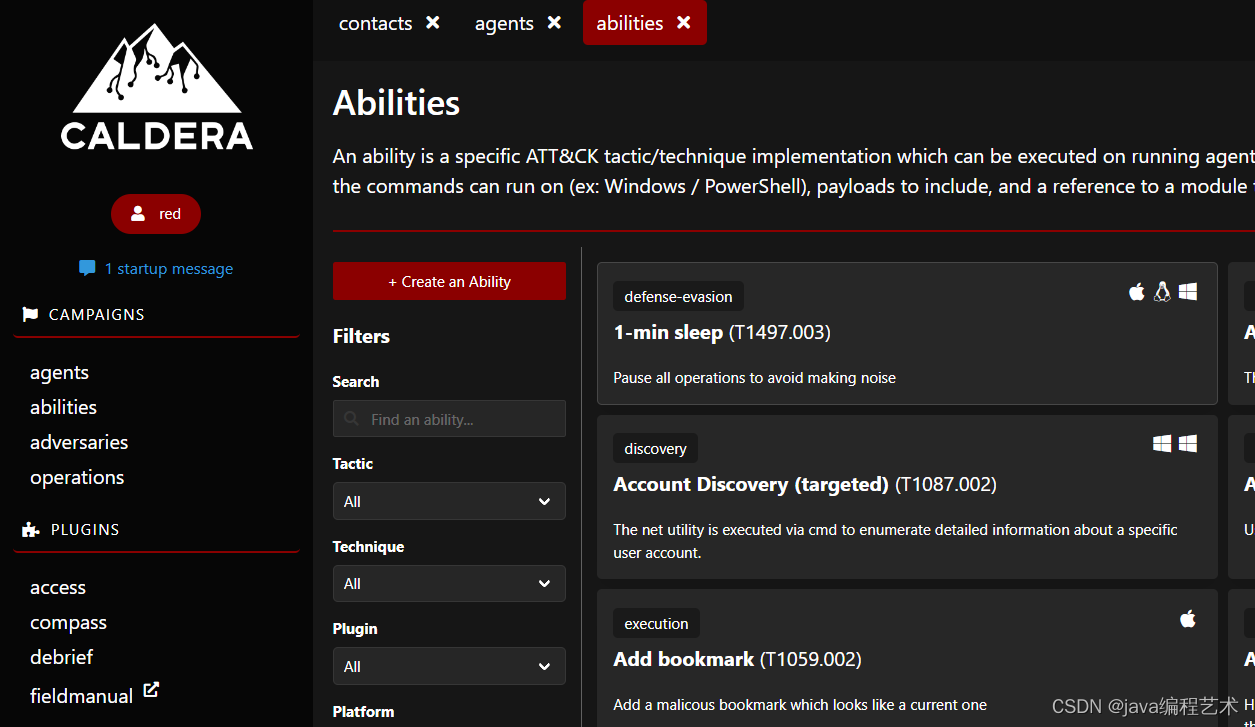
Task: Click the CALDERA mountain logo
Action: pos(157,87)
